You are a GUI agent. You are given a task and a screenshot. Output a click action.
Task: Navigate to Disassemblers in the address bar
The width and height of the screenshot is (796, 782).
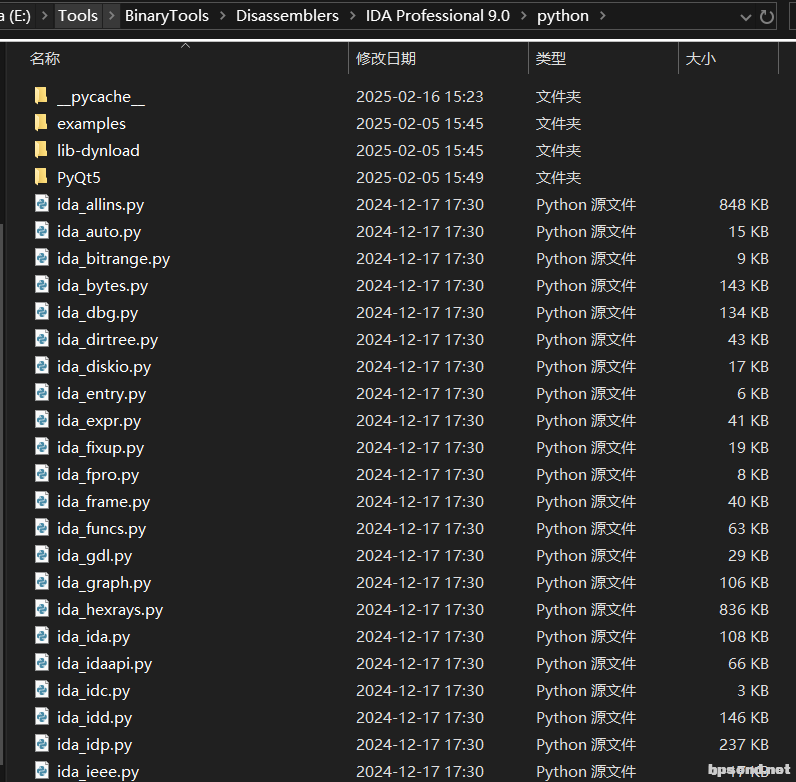coord(287,16)
